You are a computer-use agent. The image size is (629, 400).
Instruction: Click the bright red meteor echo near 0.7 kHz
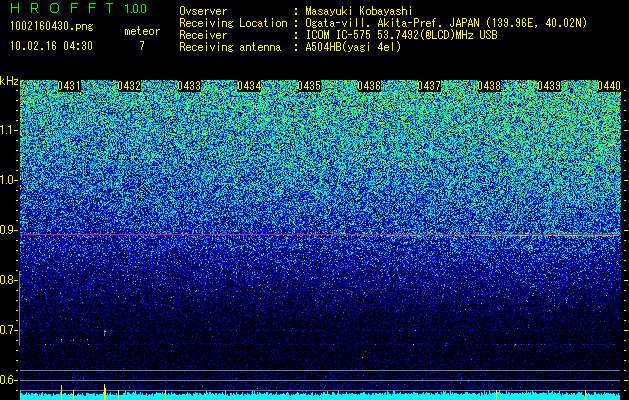(x=105, y=333)
